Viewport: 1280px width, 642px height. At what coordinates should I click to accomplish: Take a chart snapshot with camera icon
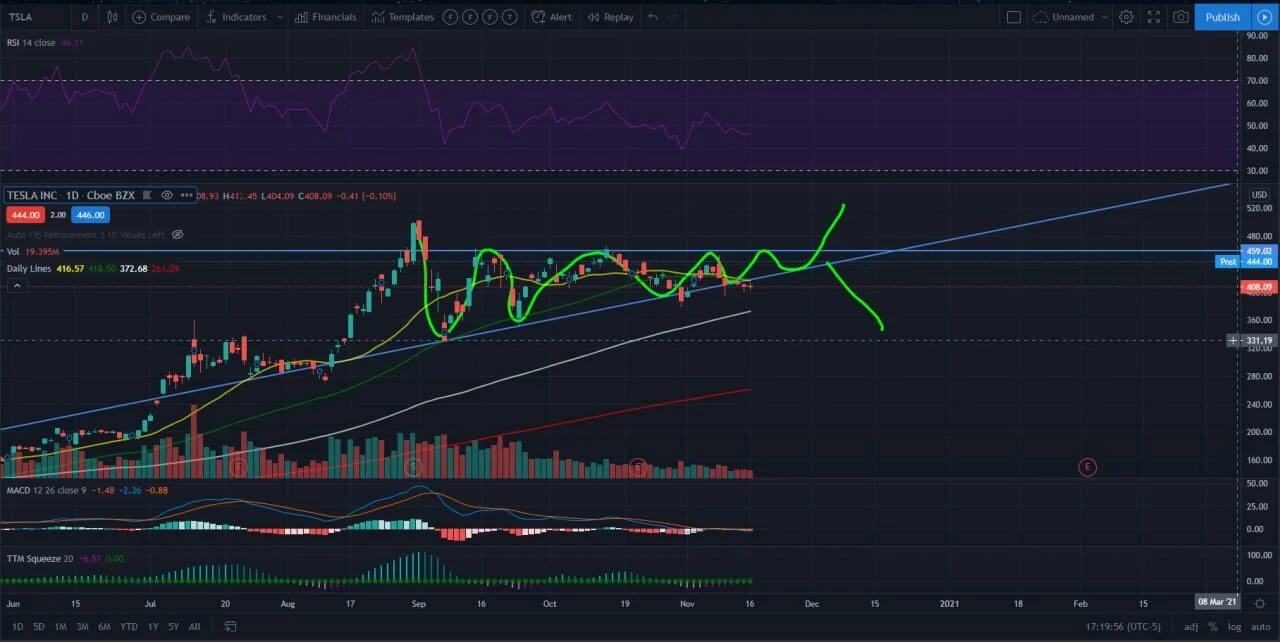click(x=1181, y=17)
